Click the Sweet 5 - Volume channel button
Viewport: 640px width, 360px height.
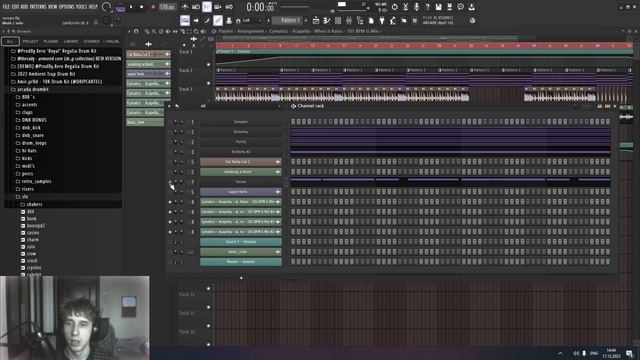pos(241,242)
